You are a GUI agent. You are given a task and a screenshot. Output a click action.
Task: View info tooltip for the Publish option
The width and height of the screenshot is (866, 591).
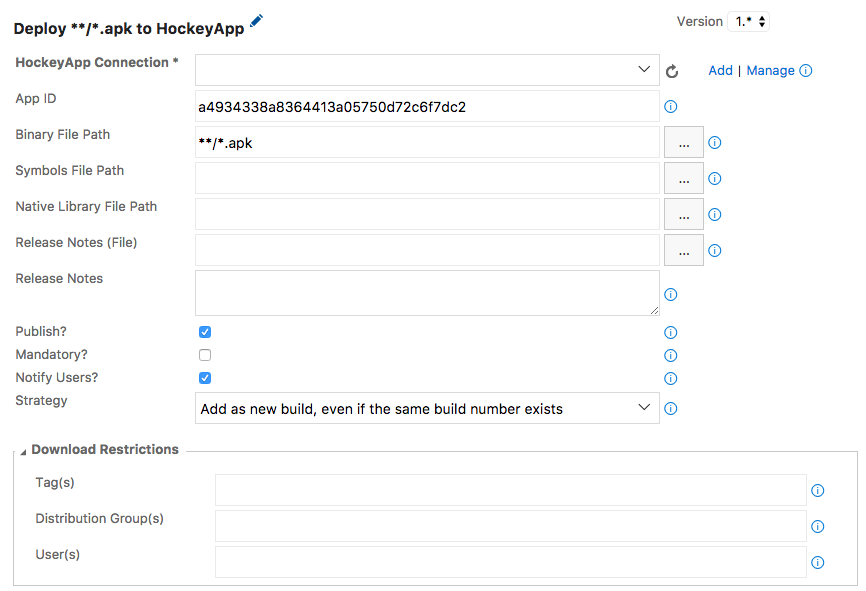click(670, 332)
